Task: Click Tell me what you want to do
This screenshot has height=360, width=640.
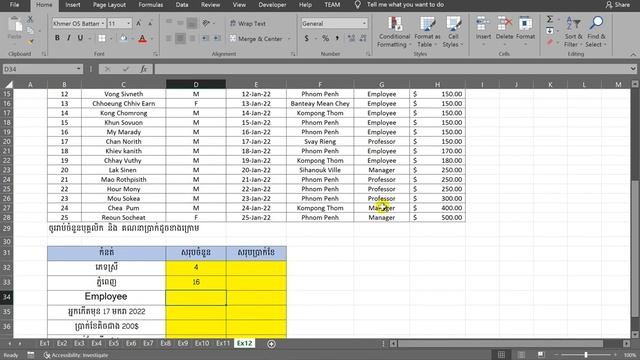Action: (x=405, y=5)
